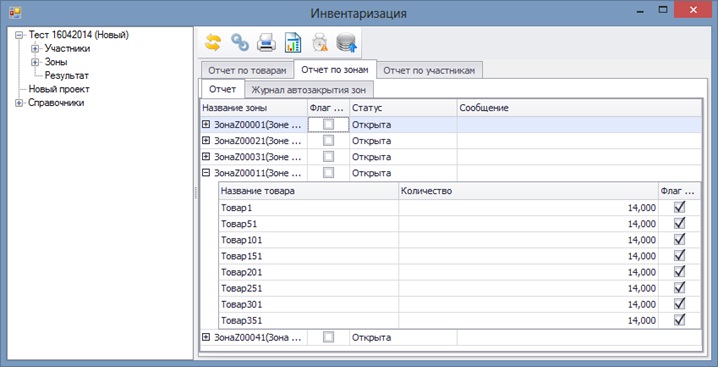Toggle the flag checkbox for ЗонаZ00021
718x367 pixels.
pos(328,141)
